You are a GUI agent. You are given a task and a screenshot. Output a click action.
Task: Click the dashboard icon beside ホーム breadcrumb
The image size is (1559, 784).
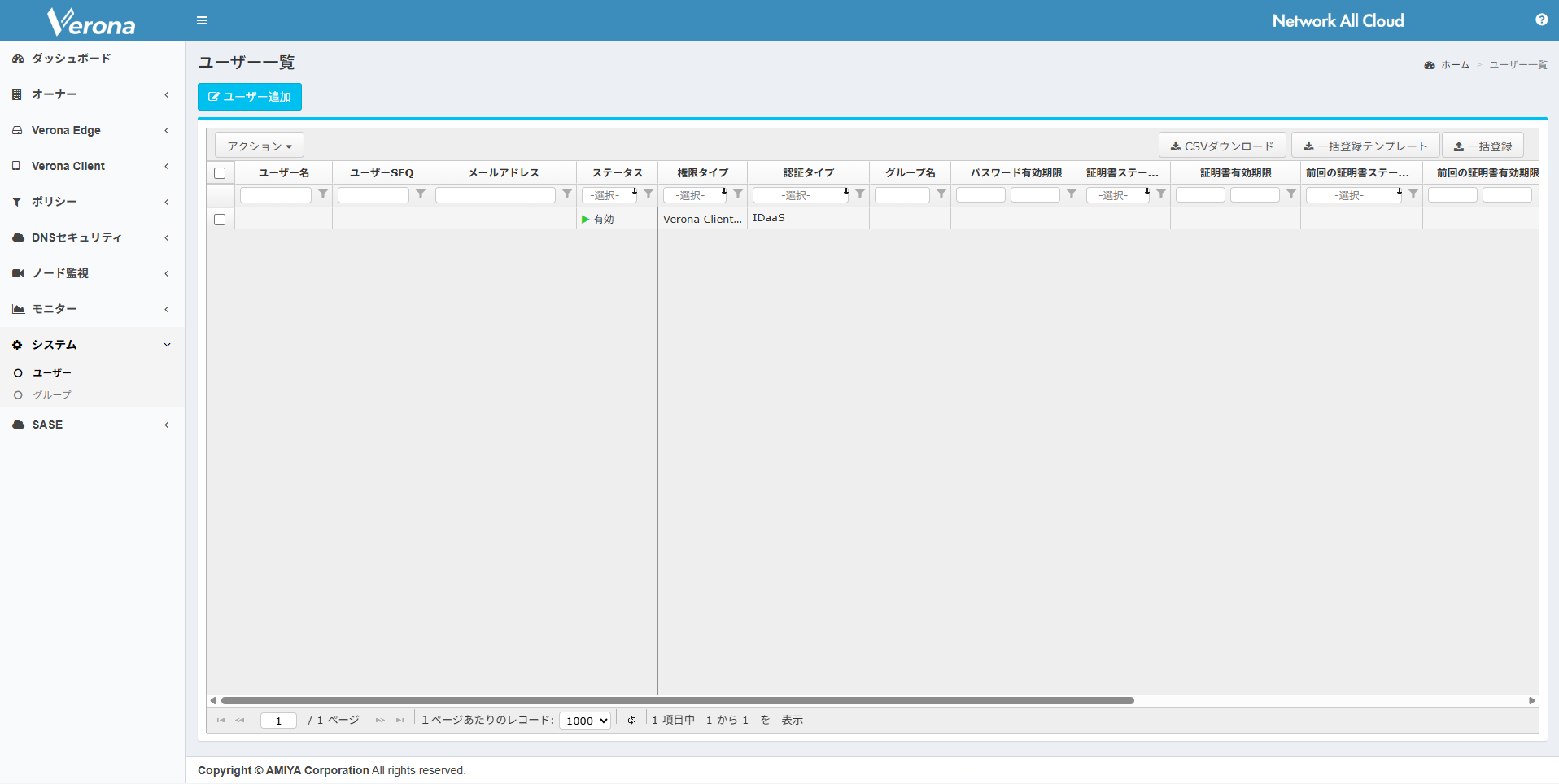pos(1429,65)
